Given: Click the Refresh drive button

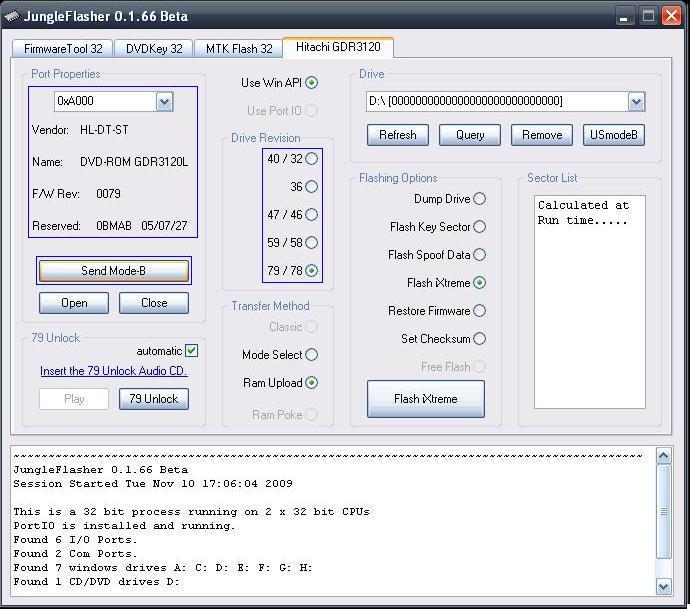Looking at the screenshot, I should (x=398, y=135).
